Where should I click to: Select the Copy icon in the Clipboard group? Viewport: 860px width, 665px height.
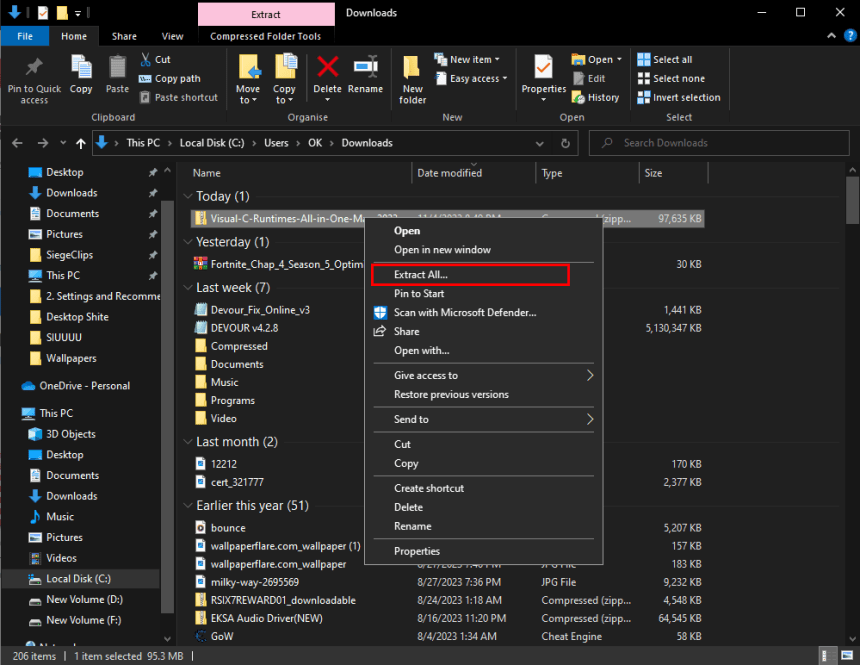pyautogui.click(x=81, y=75)
